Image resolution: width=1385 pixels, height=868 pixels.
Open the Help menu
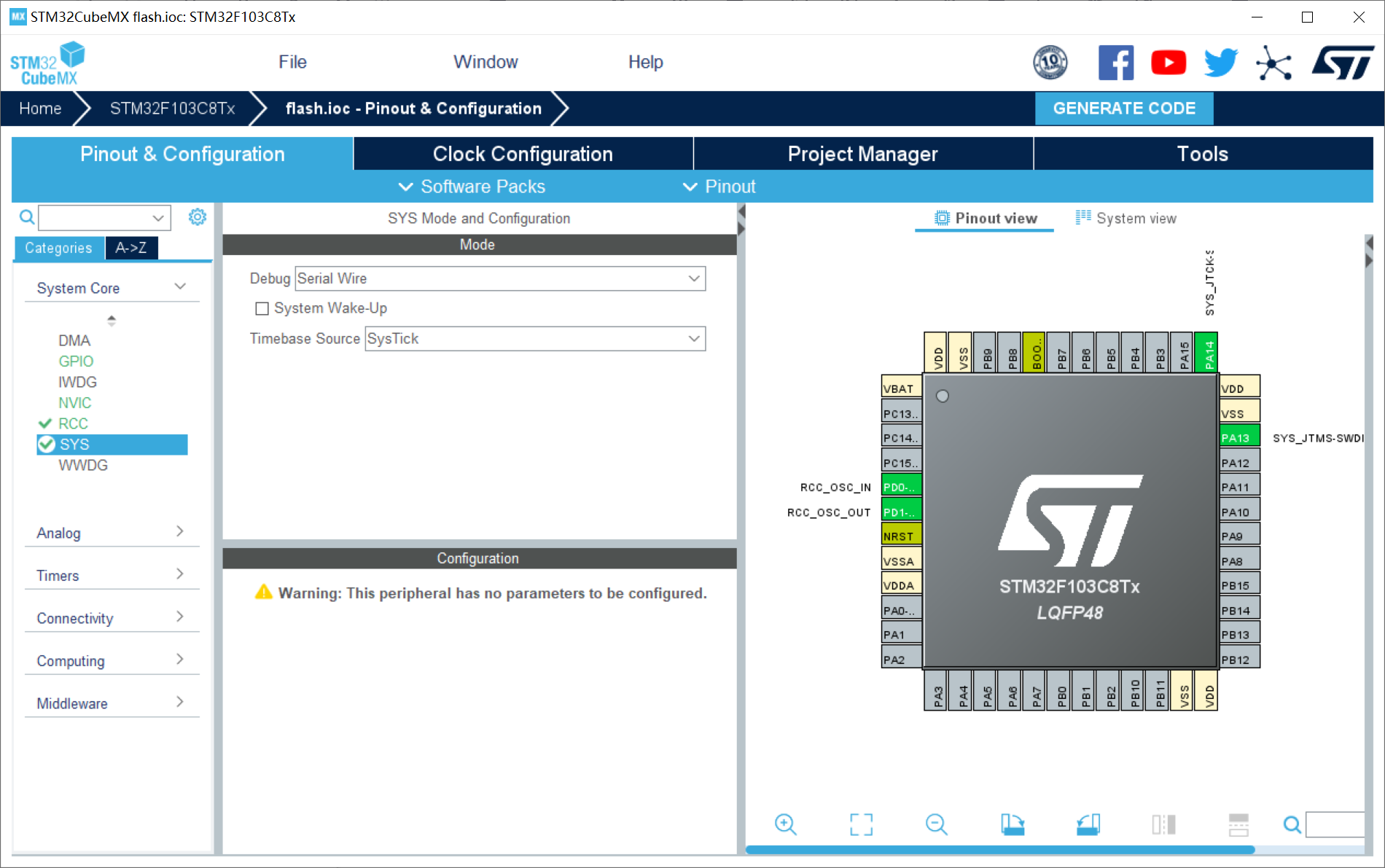pos(645,63)
